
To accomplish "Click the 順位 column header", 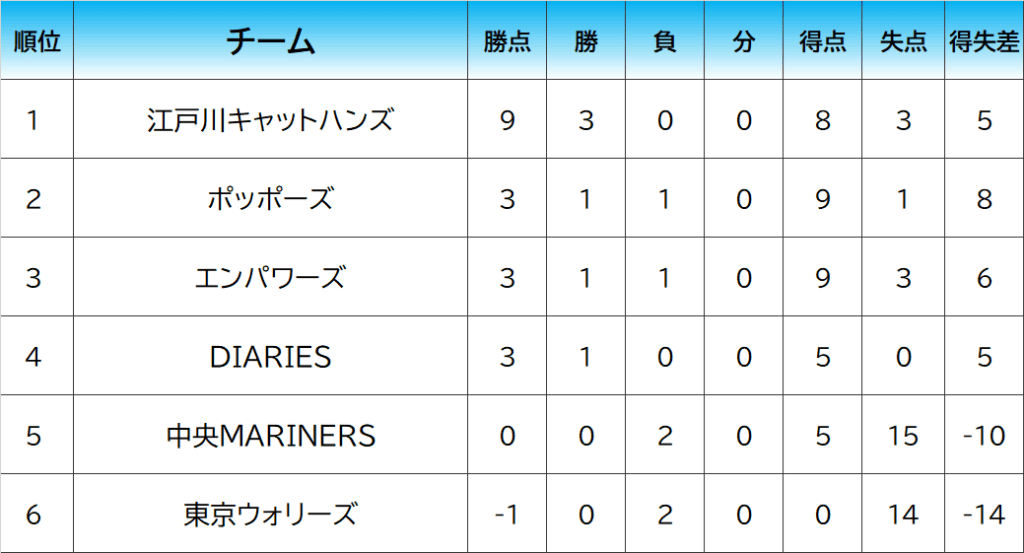I will [37, 40].
